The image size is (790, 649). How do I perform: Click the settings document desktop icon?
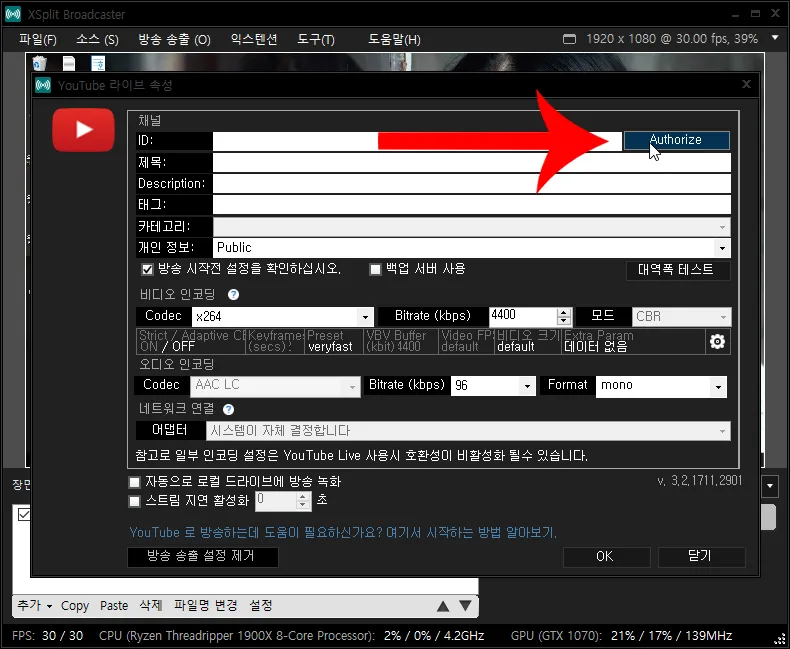click(x=98, y=63)
